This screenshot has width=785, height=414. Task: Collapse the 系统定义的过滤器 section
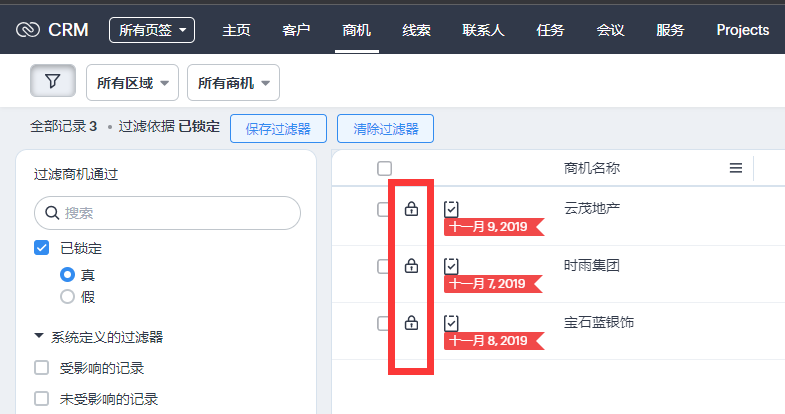[39, 337]
